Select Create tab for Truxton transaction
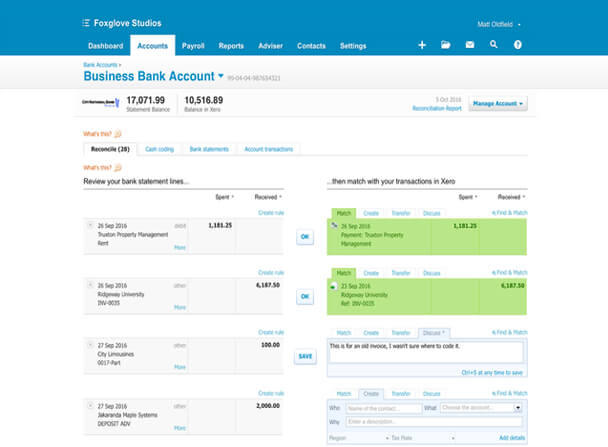Image resolution: width=608 pixels, height=447 pixels. [371, 213]
